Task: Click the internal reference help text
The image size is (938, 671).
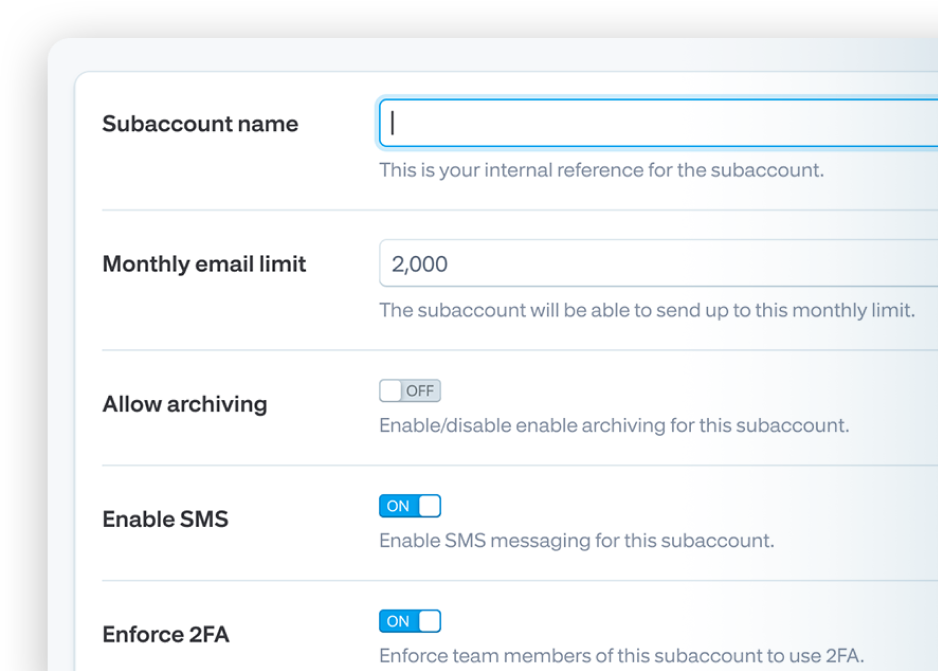Action: 601,170
